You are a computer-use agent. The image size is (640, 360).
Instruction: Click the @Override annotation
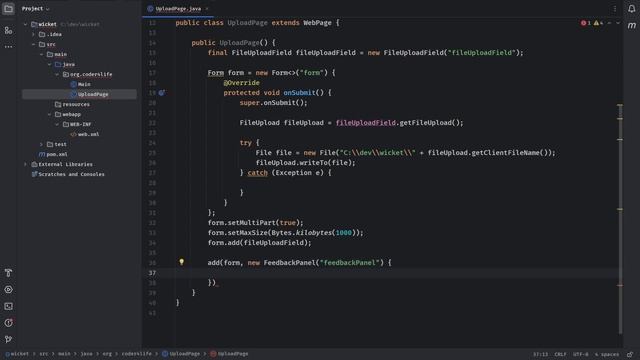(241, 83)
